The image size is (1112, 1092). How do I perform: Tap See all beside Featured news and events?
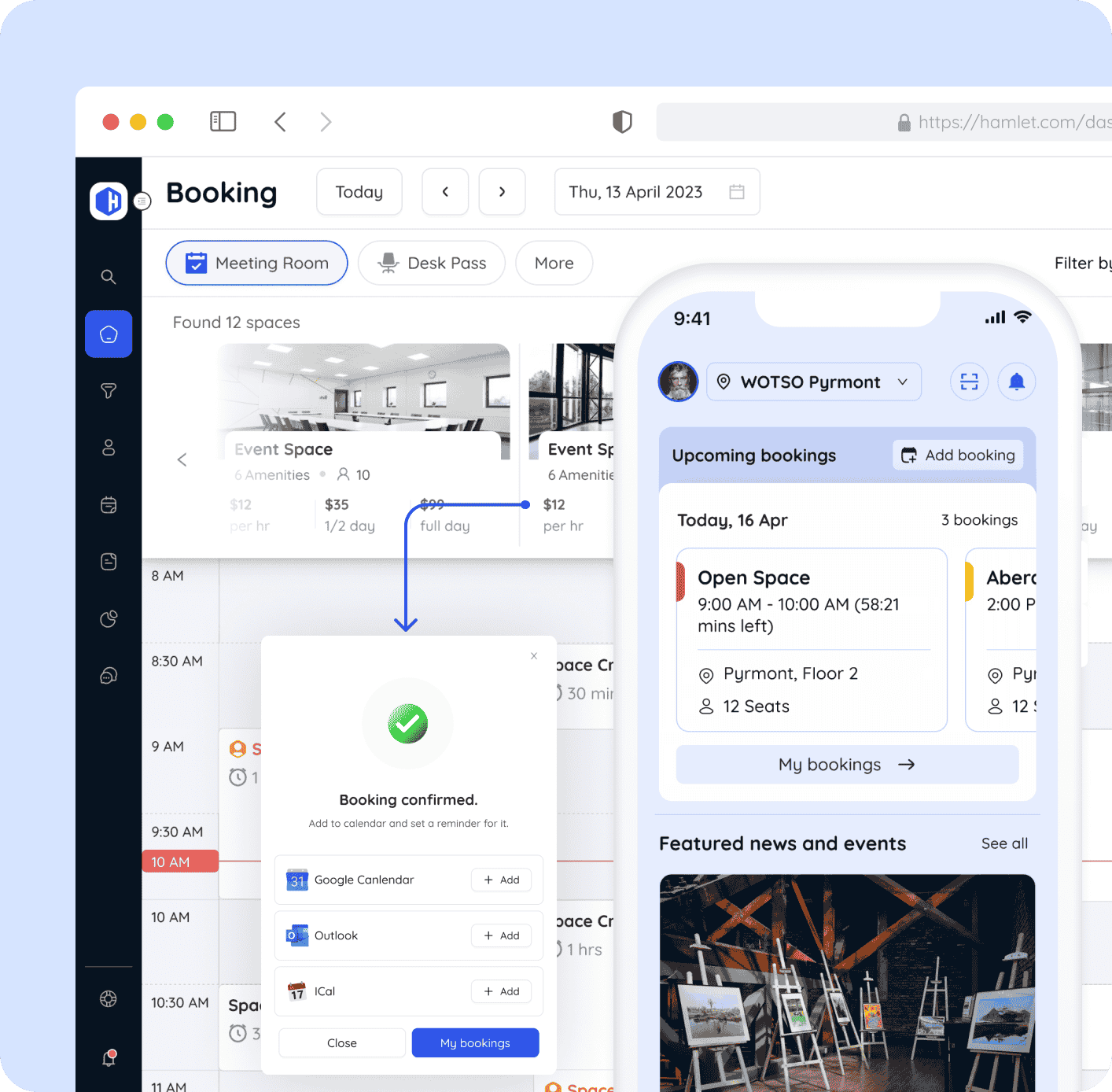[x=1005, y=843]
